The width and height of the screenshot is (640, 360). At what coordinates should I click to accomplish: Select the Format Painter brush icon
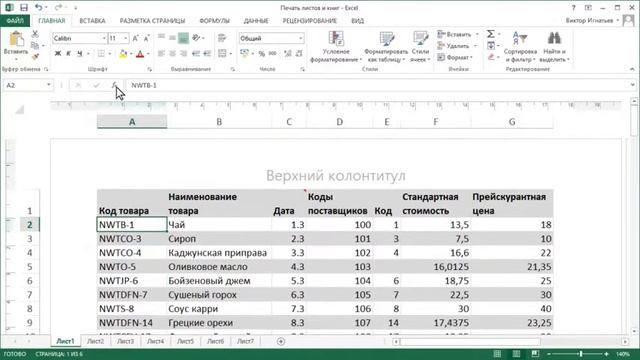pyautogui.click(x=35, y=57)
